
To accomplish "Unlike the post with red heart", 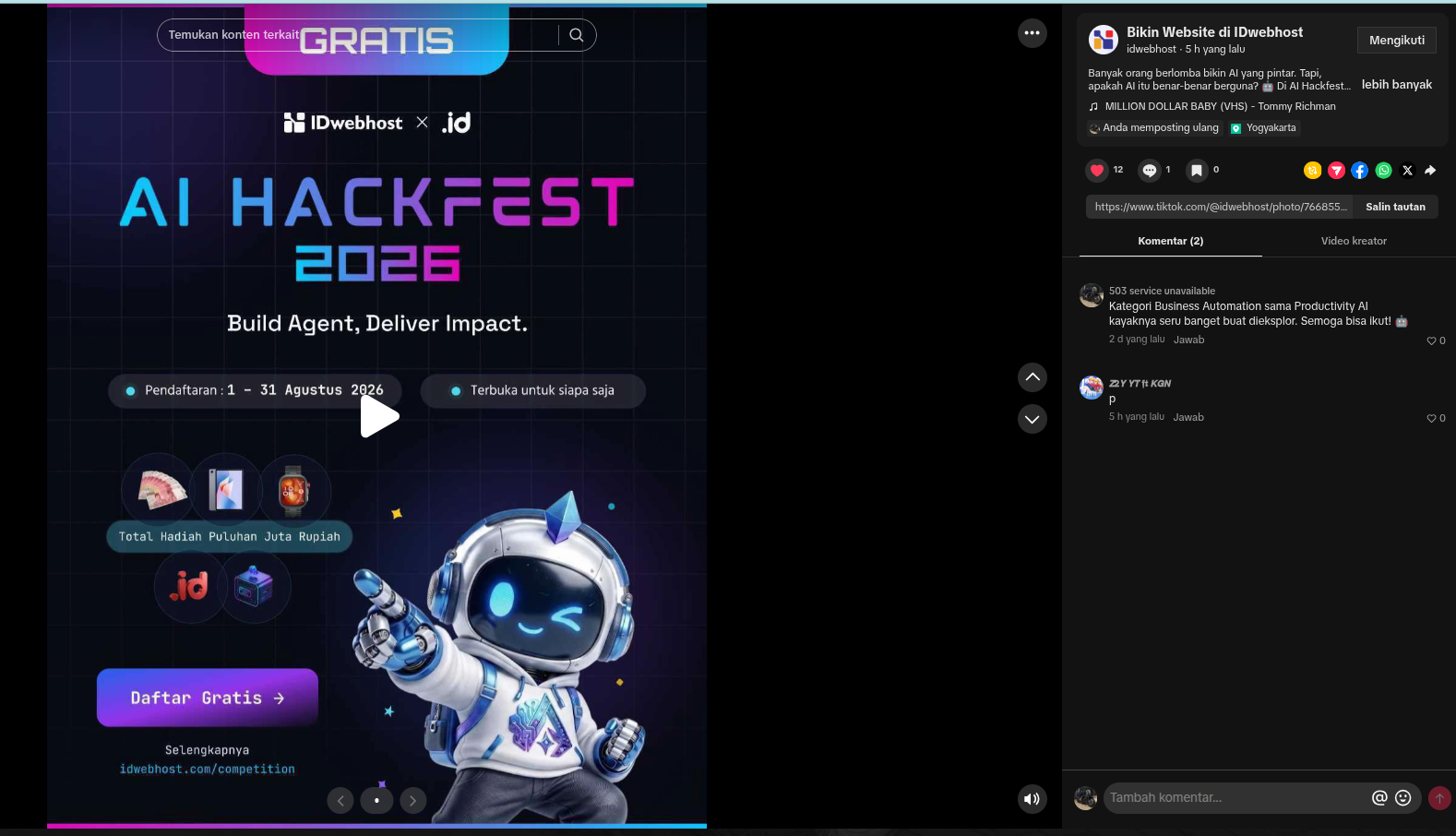I will (1097, 170).
